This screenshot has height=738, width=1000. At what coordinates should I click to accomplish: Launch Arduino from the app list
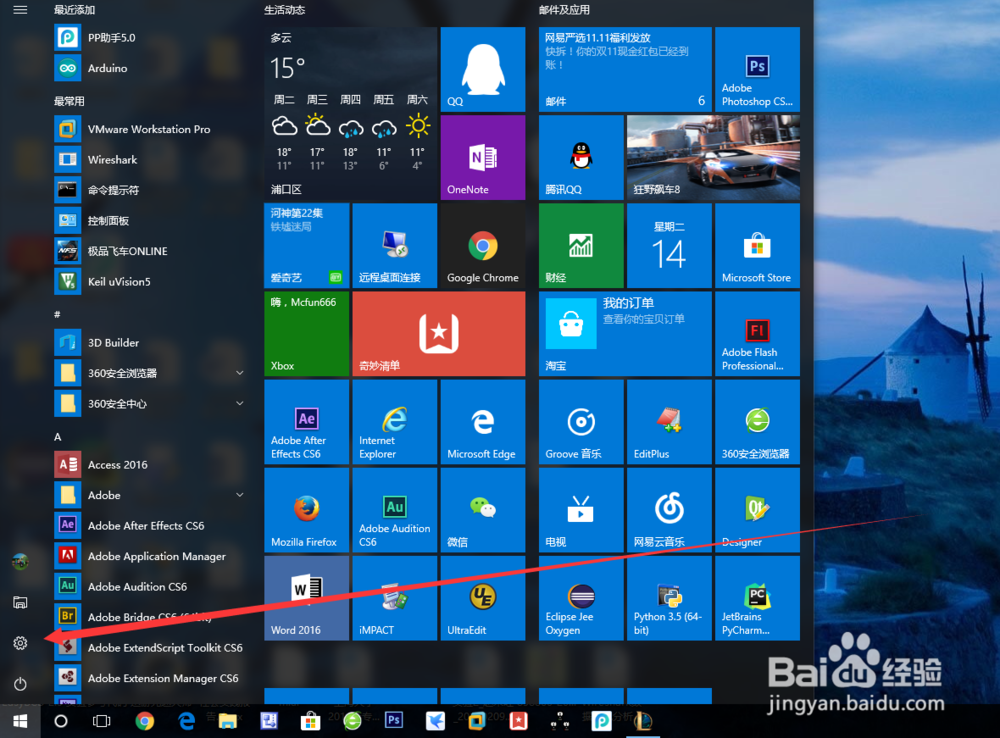(151, 68)
